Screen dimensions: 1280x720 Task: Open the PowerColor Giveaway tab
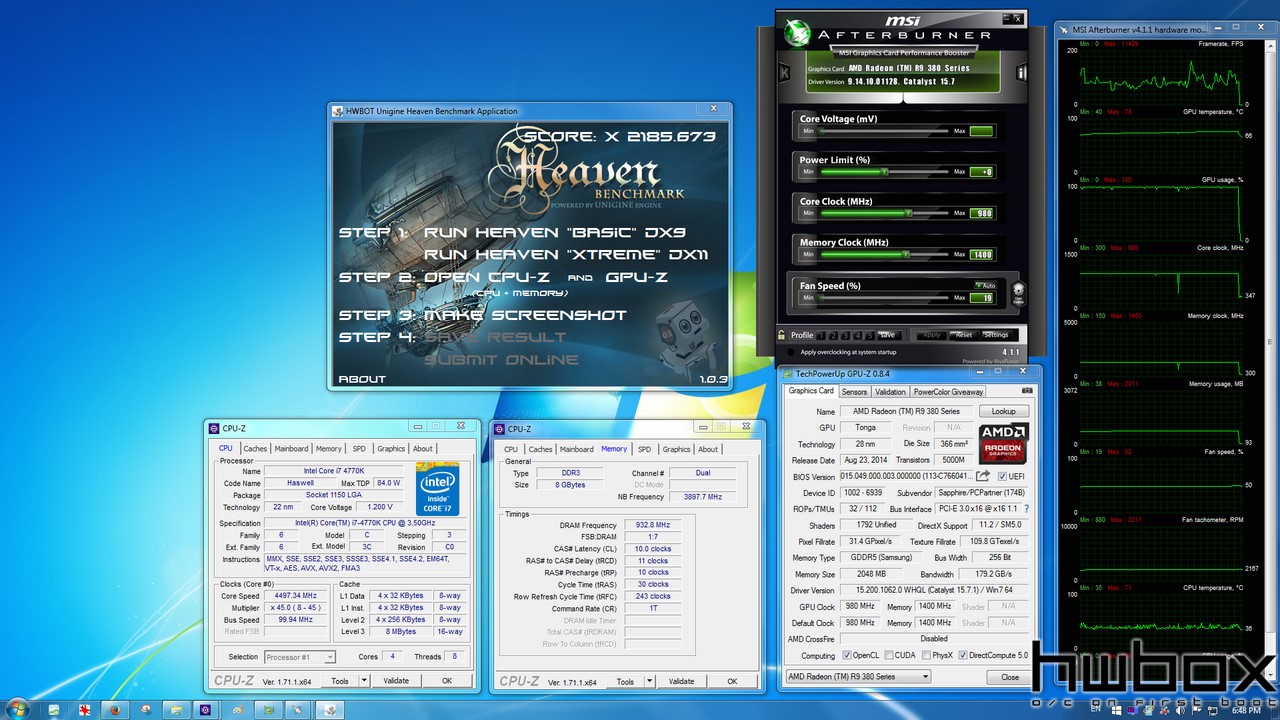click(x=948, y=392)
